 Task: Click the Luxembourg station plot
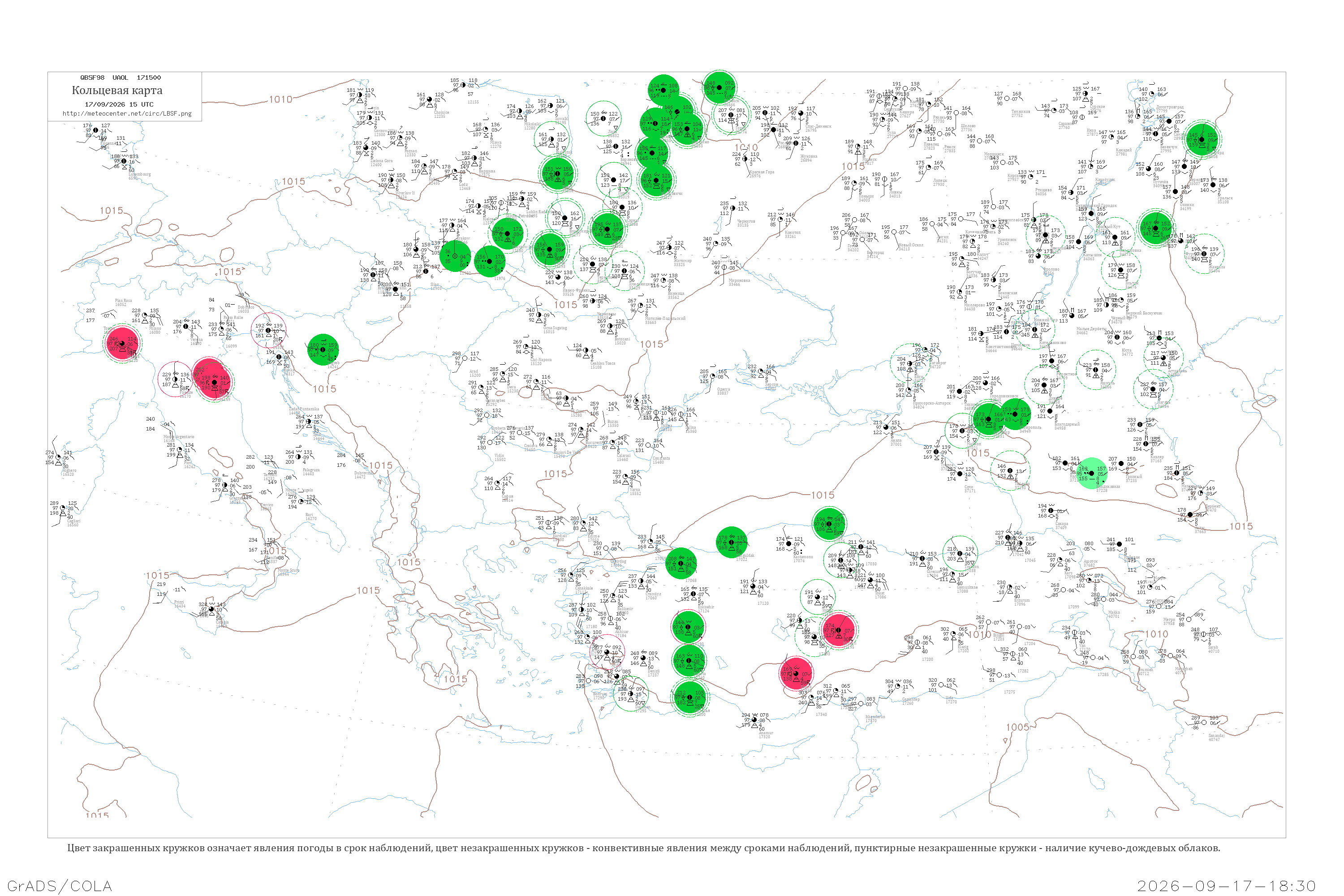pos(125,161)
